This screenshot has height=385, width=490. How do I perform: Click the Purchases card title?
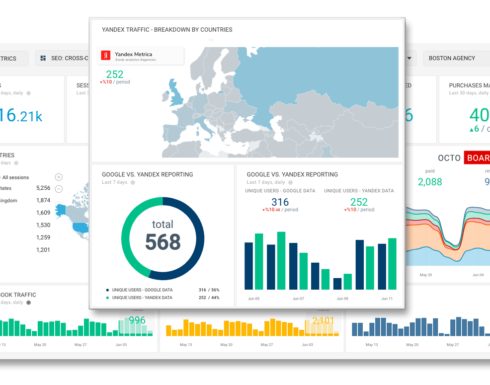pos(469,85)
